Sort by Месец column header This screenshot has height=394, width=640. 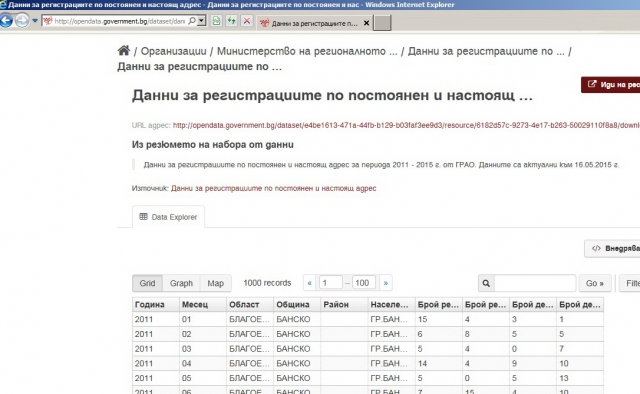point(203,305)
